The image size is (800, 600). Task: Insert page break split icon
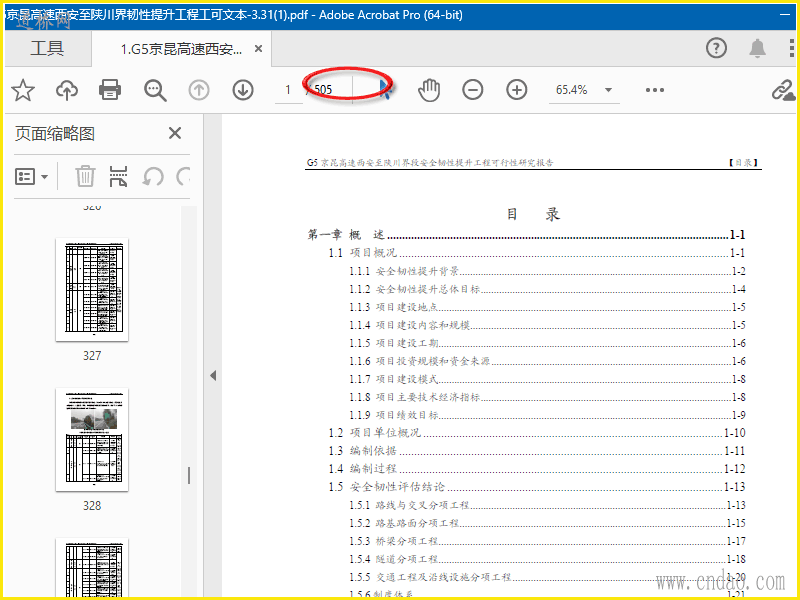[118, 177]
